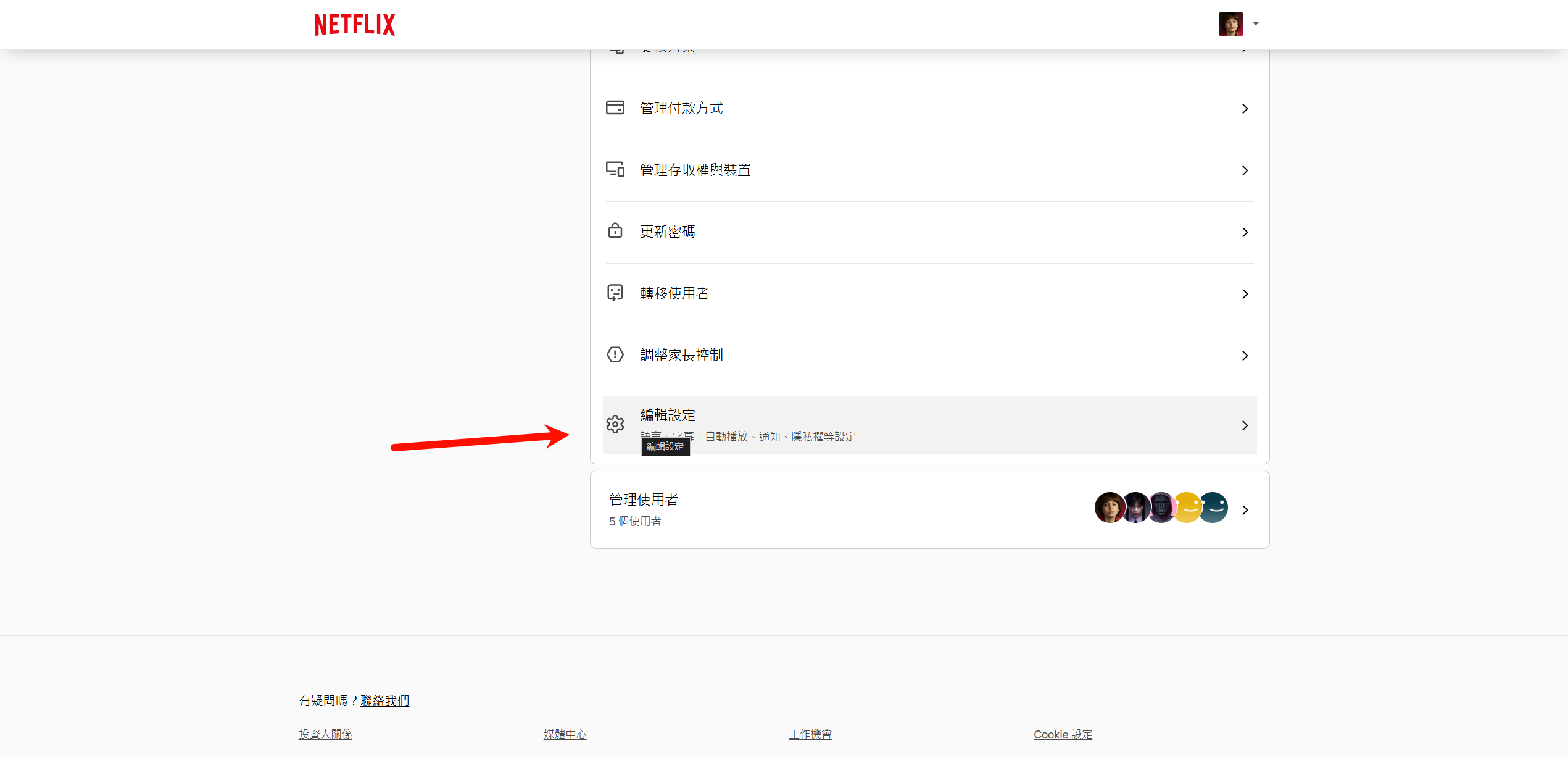Click the lock icon for 更新密碼
The width and height of the screenshot is (1568, 757).
tap(615, 232)
